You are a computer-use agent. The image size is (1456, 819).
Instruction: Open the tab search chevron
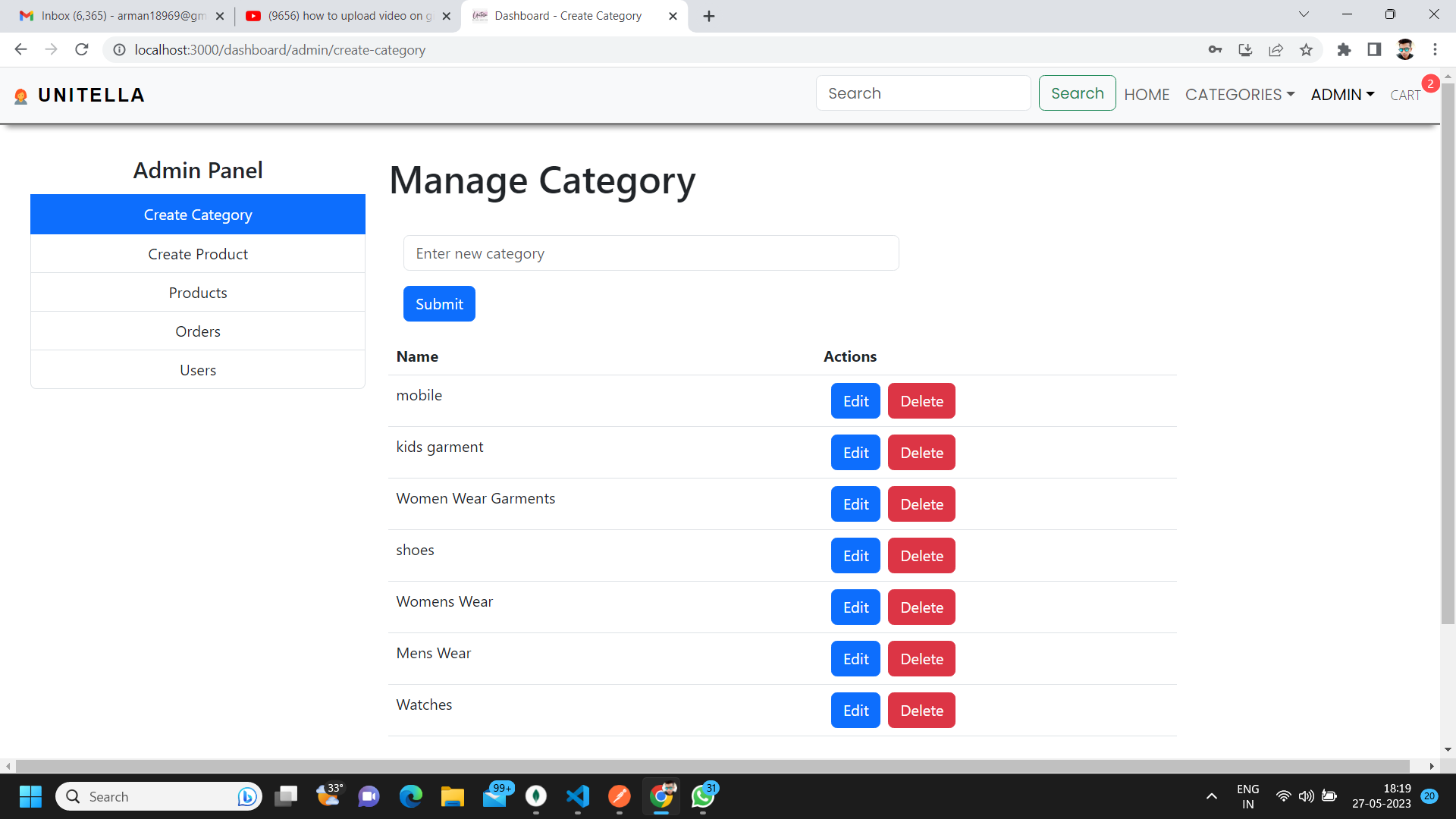point(1303,14)
